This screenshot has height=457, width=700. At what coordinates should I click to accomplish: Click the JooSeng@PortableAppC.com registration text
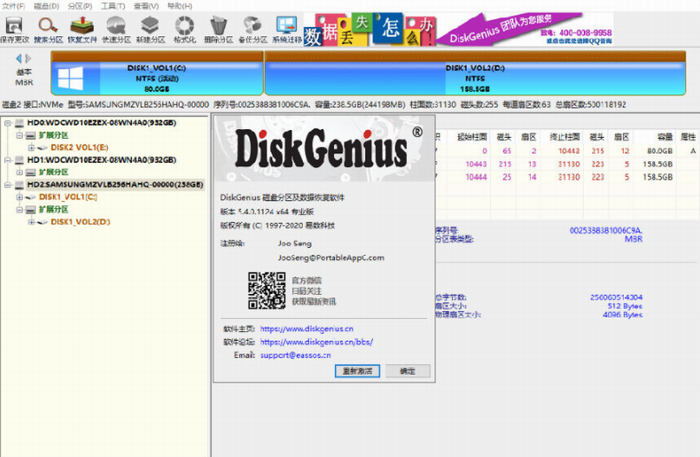pos(331,258)
